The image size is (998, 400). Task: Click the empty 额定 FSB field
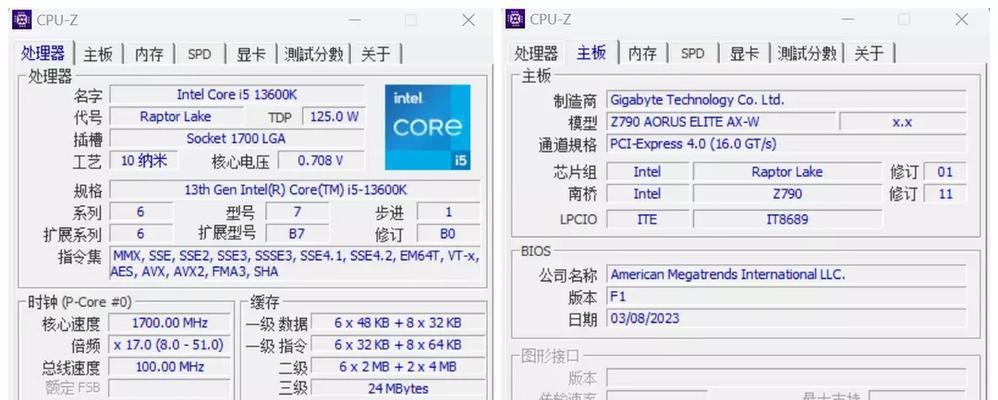click(169, 388)
